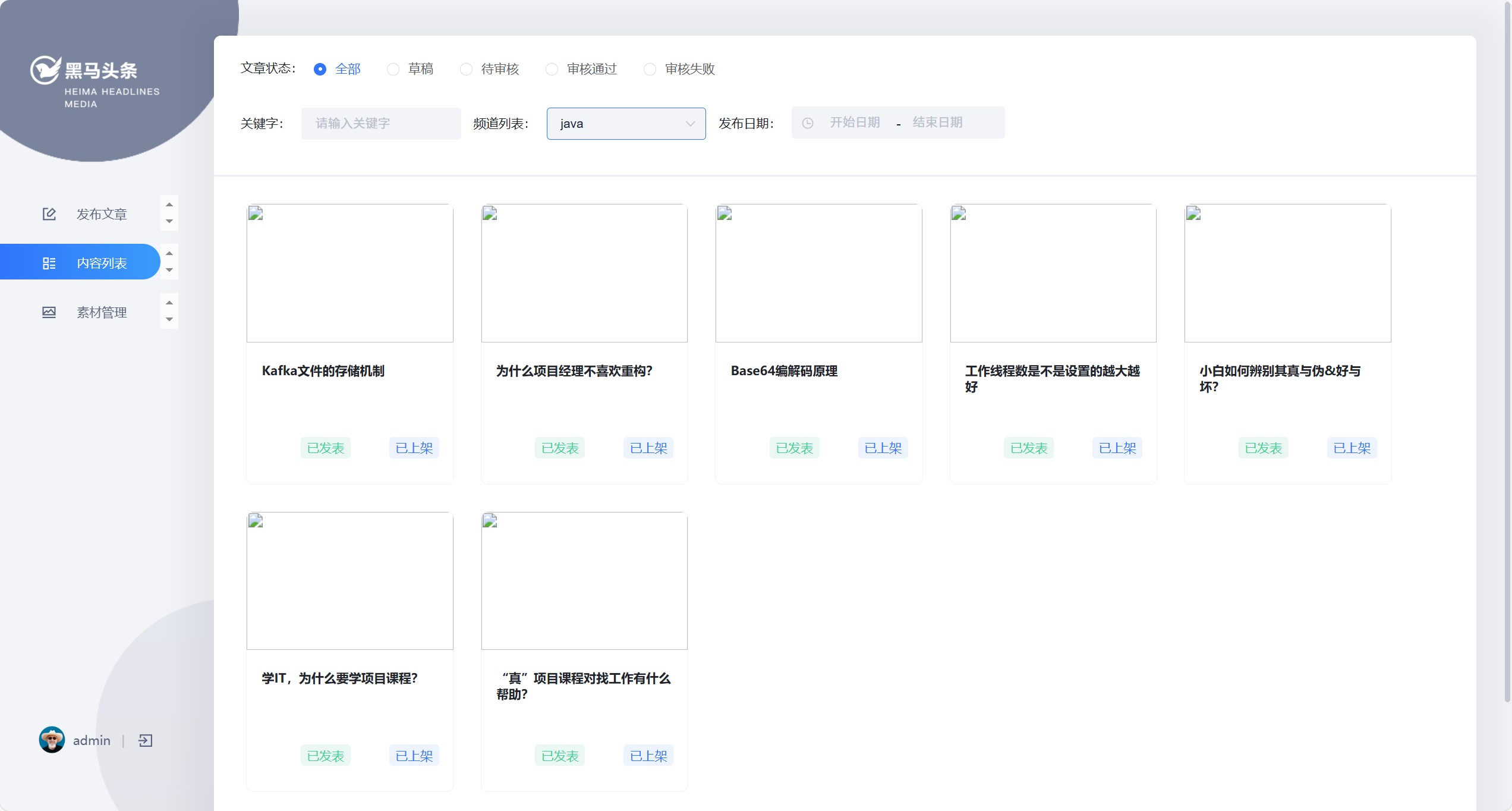Click broken image icon on Kafka card
1512x811 pixels.
pos(256,213)
